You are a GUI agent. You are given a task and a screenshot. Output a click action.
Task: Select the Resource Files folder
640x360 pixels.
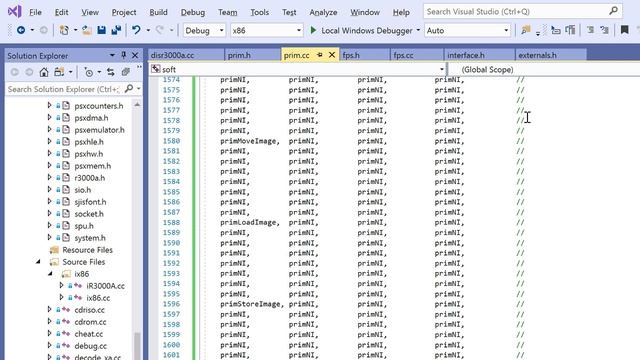[87, 250]
